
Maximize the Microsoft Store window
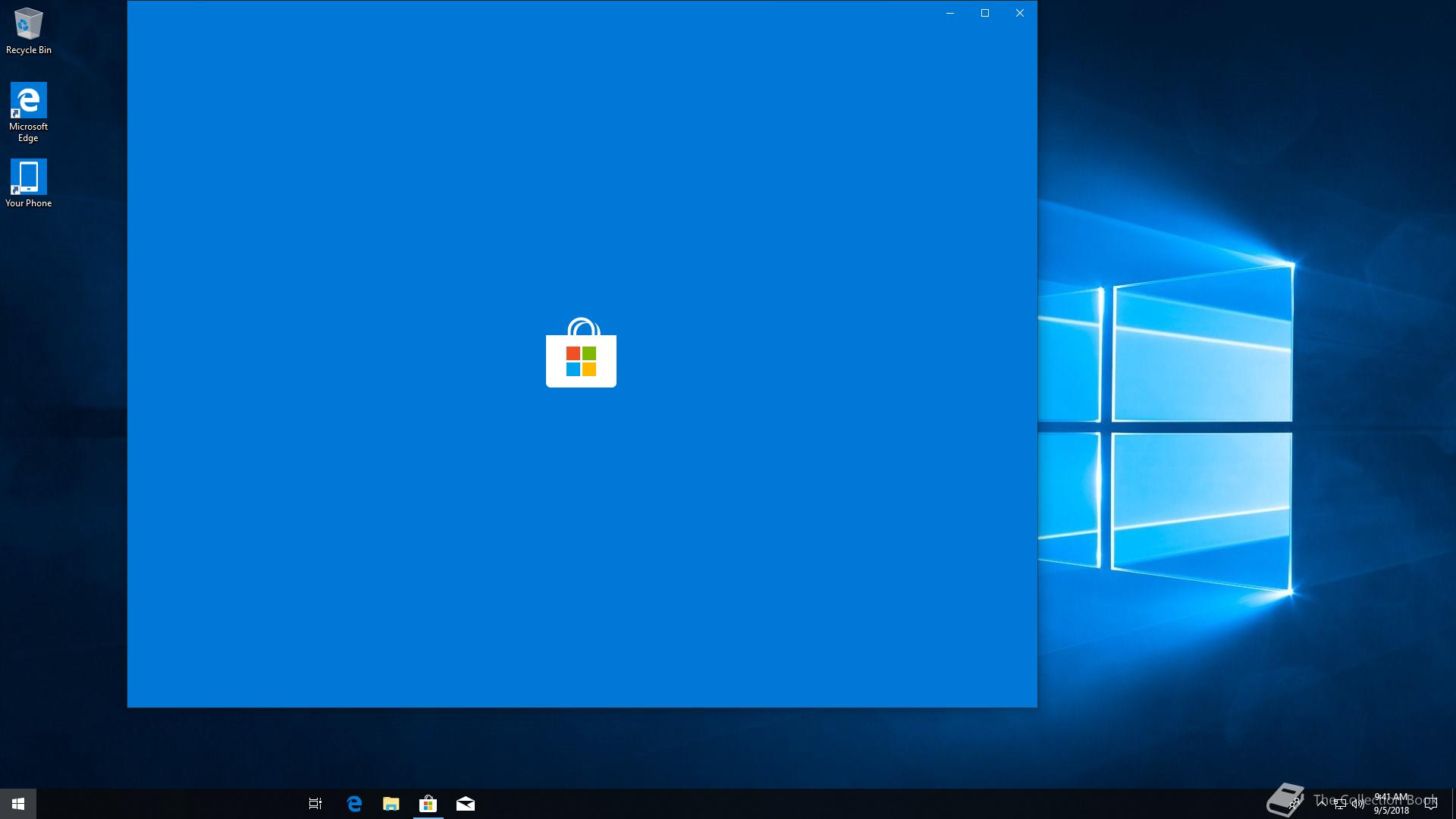985,13
